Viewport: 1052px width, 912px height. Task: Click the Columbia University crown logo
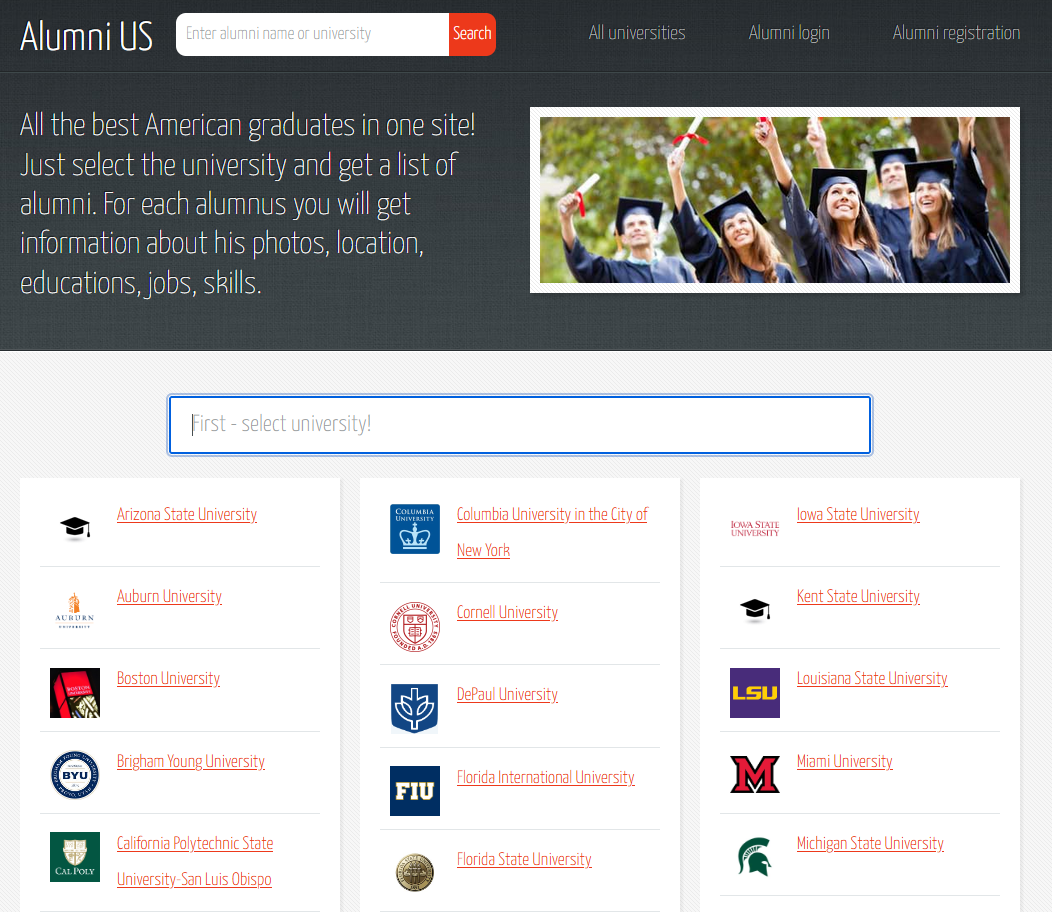[x=414, y=529]
